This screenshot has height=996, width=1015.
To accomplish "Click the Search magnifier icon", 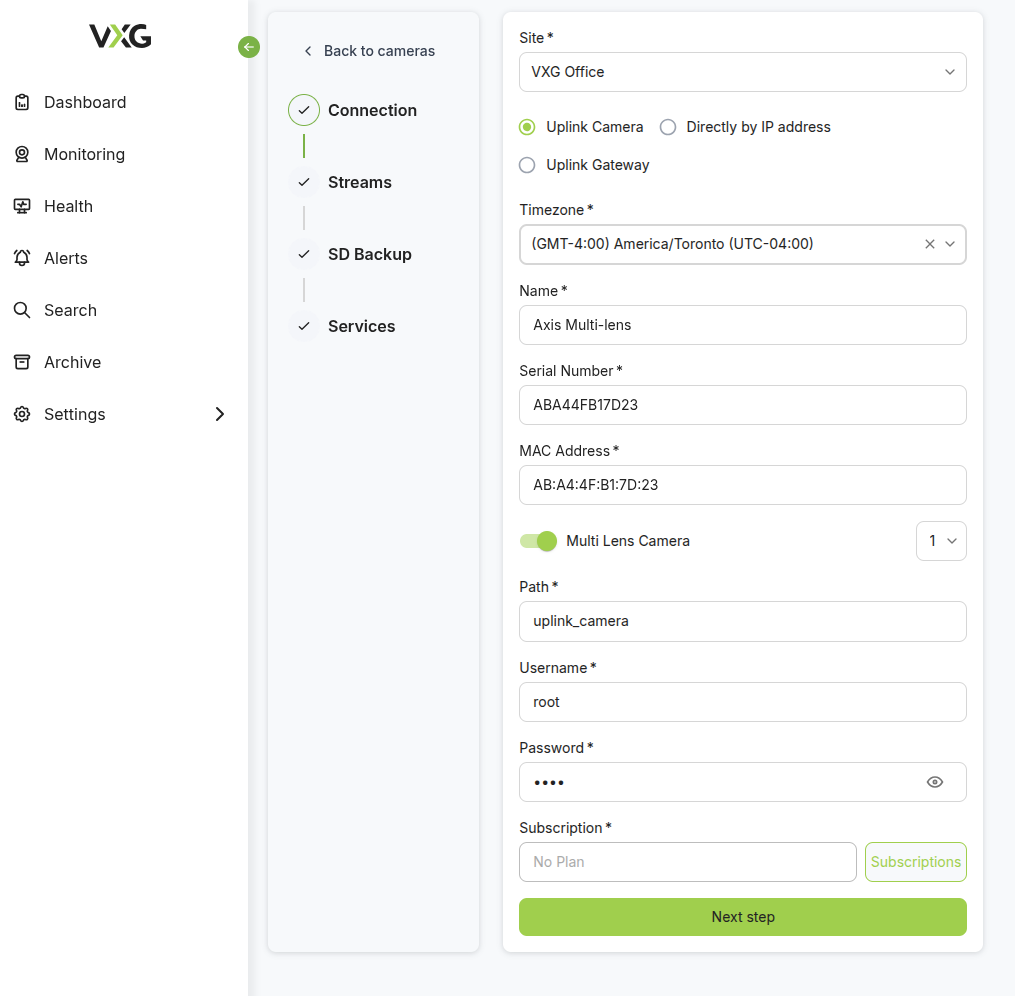I will click(x=22, y=310).
